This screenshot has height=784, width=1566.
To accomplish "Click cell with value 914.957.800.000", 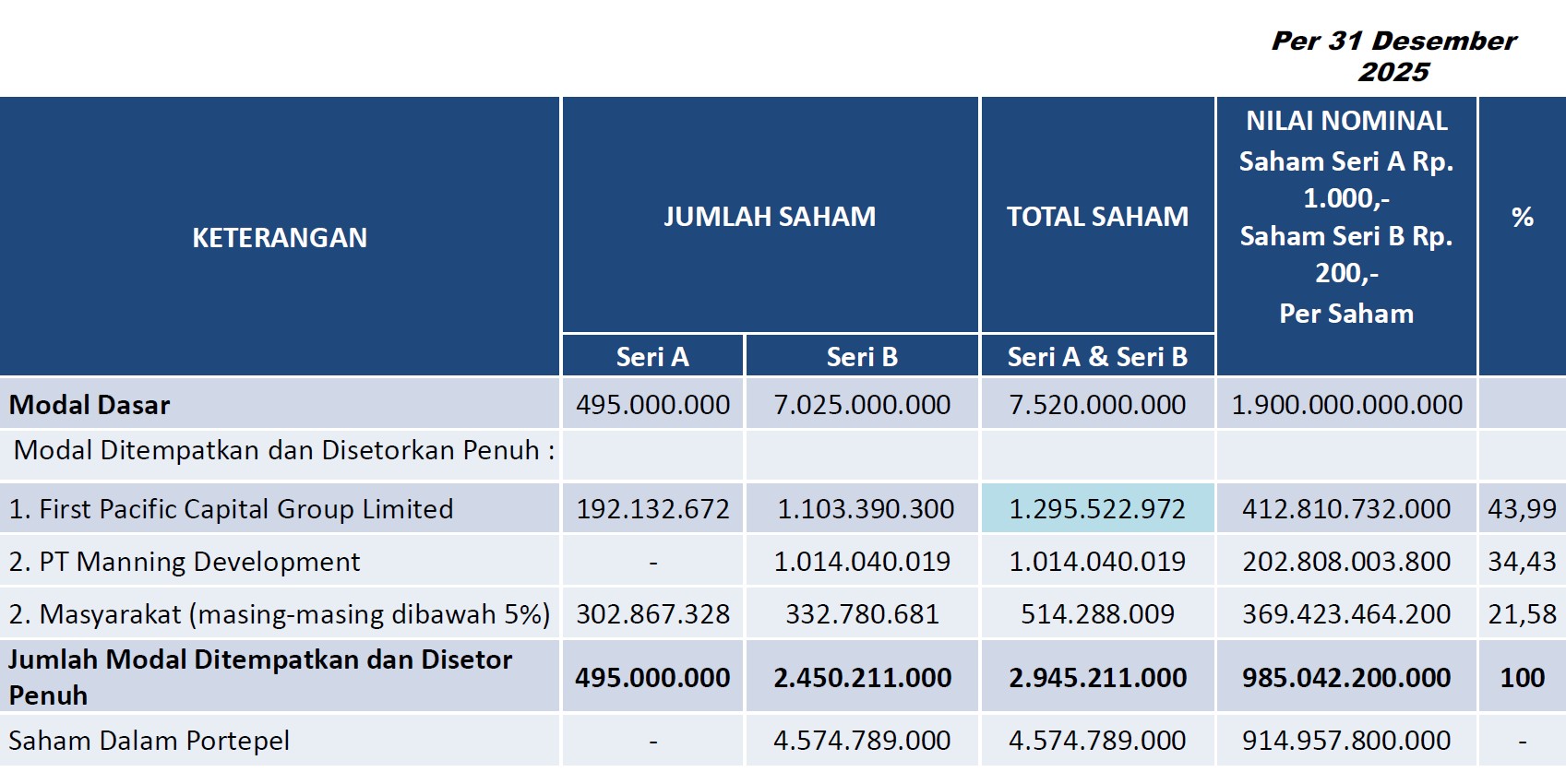I will 1346,740.
